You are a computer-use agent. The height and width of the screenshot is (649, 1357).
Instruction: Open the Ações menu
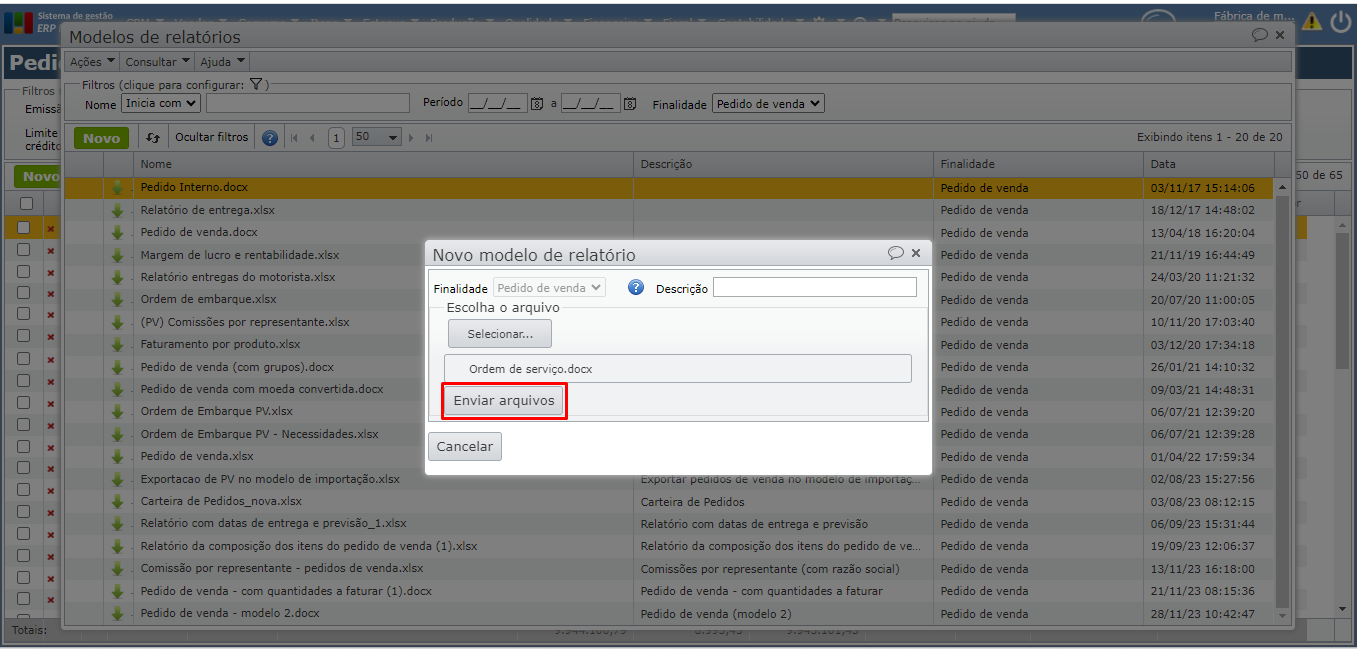93,62
